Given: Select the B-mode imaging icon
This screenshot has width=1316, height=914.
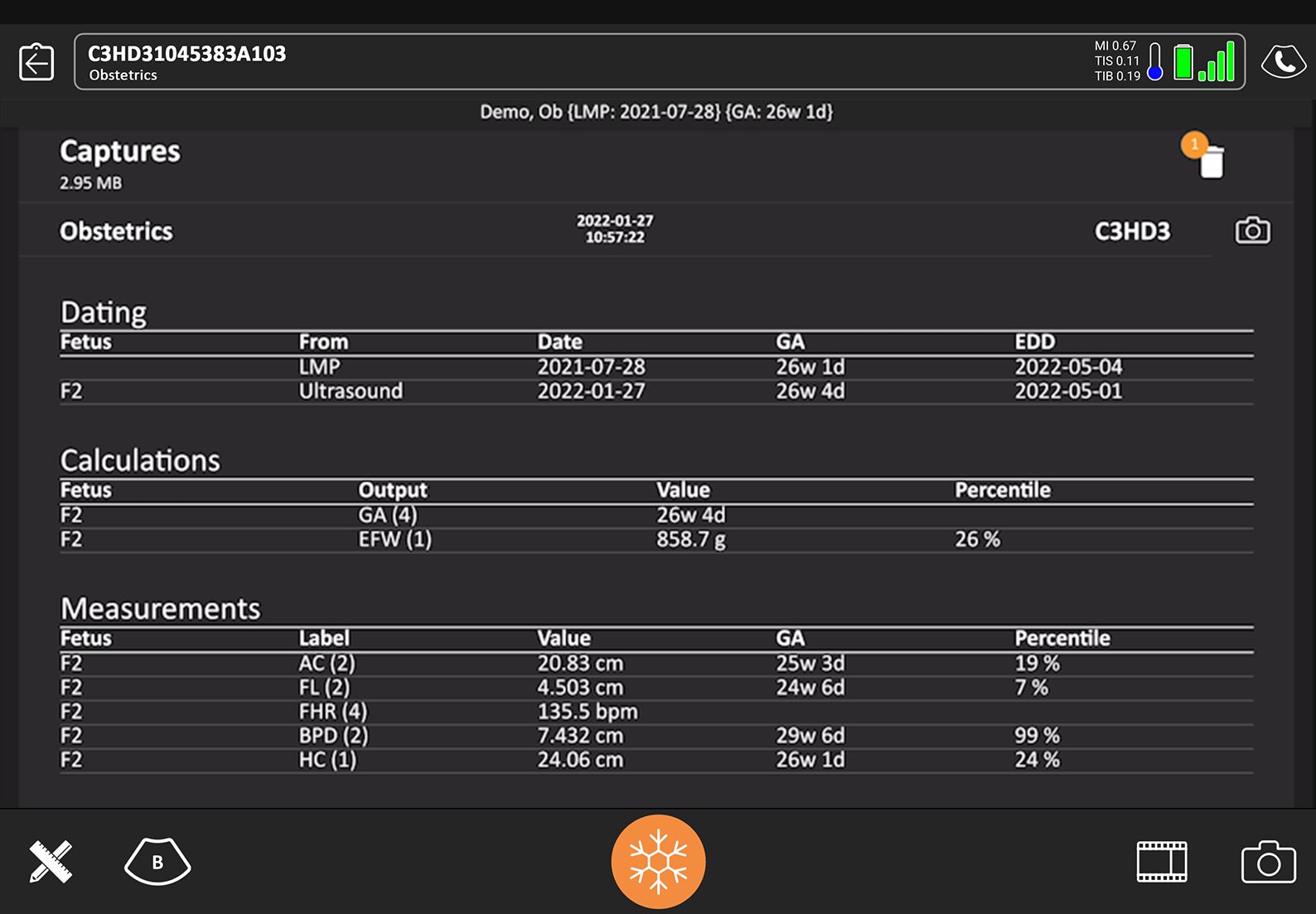Looking at the screenshot, I should [x=157, y=862].
